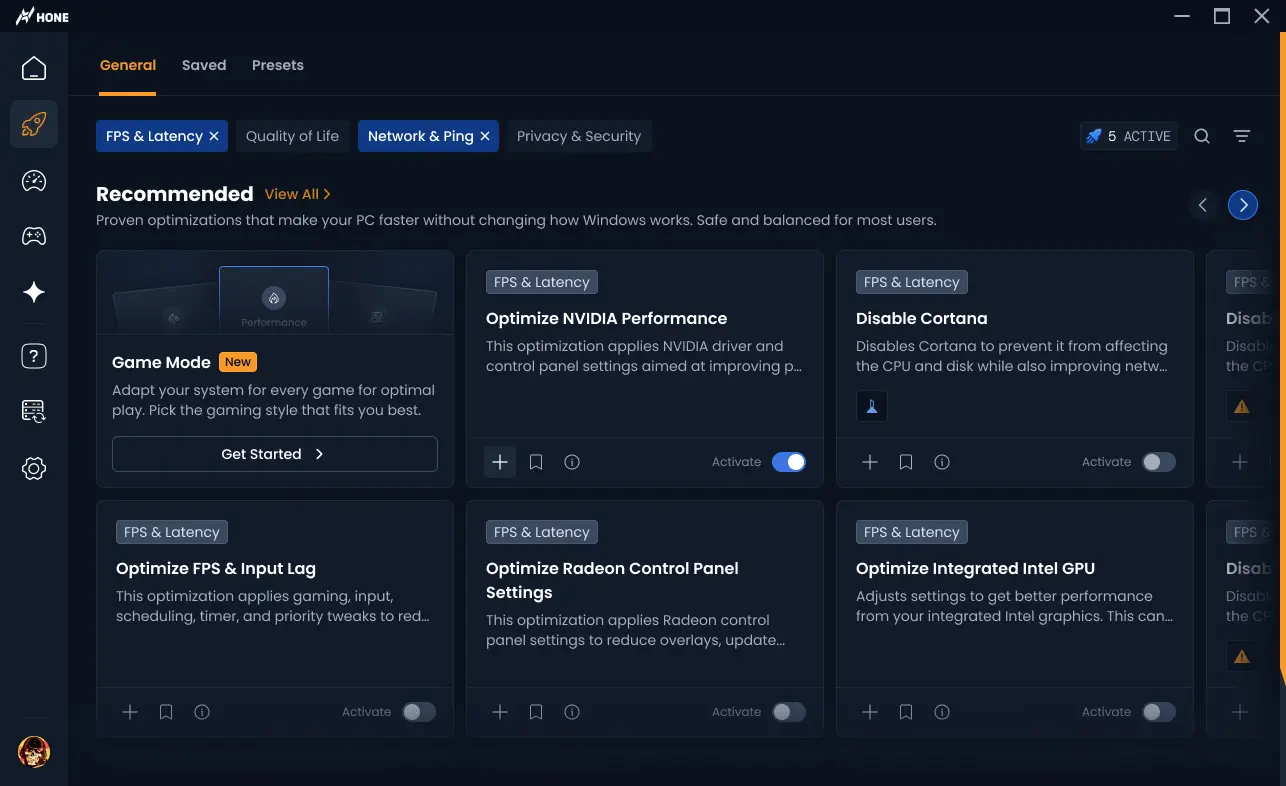The width and height of the screenshot is (1286, 786).
Task: Click the Optimize Integrated Intel GPU title
Action: tap(975, 568)
